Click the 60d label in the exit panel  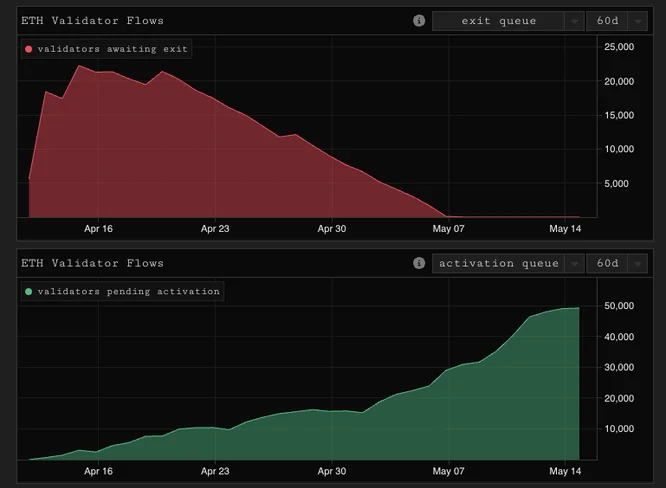click(x=607, y=21)
